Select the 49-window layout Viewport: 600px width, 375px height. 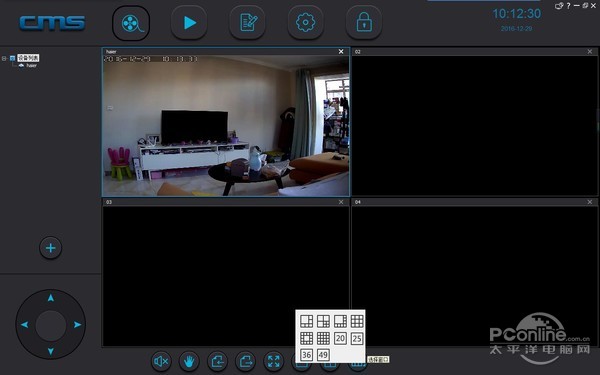(323, 355)
